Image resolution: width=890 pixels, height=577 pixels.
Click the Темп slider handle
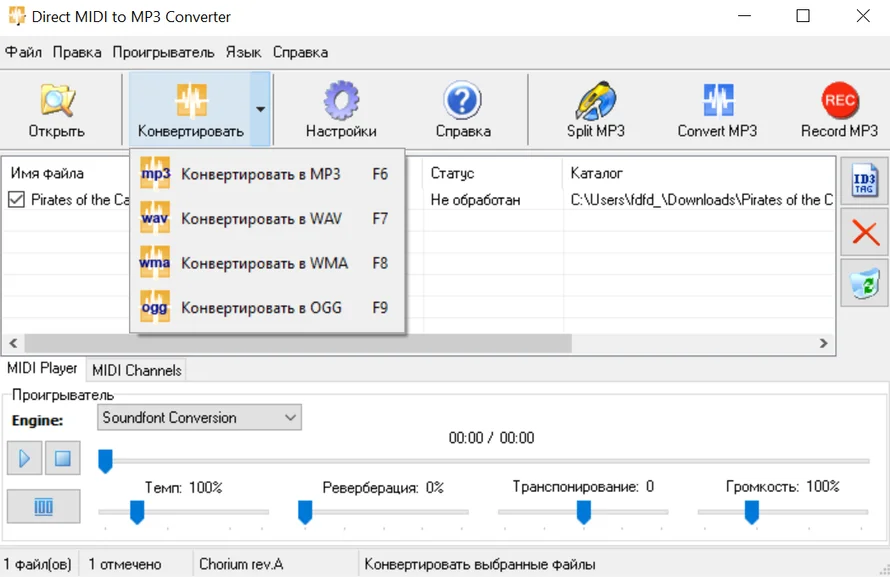(x=137, y=512)
